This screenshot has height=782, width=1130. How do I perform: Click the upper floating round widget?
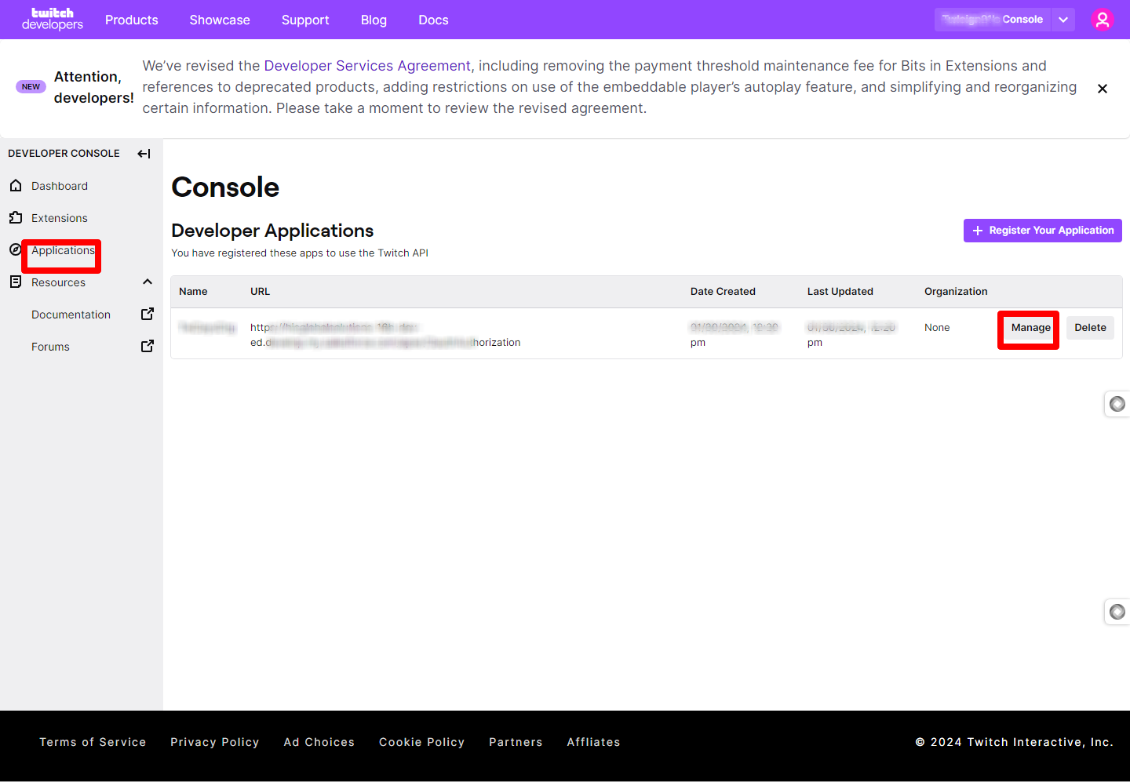1117,404
